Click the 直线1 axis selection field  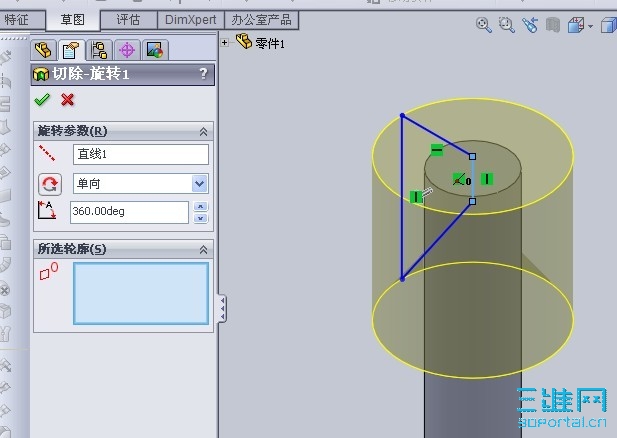[141, 154]
